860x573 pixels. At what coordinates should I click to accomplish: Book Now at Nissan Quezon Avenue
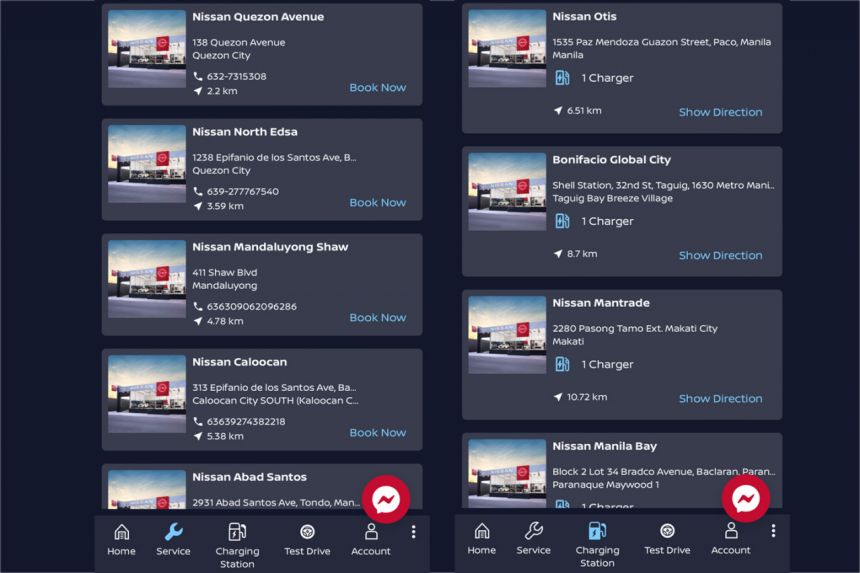click(x=378, y=88)
